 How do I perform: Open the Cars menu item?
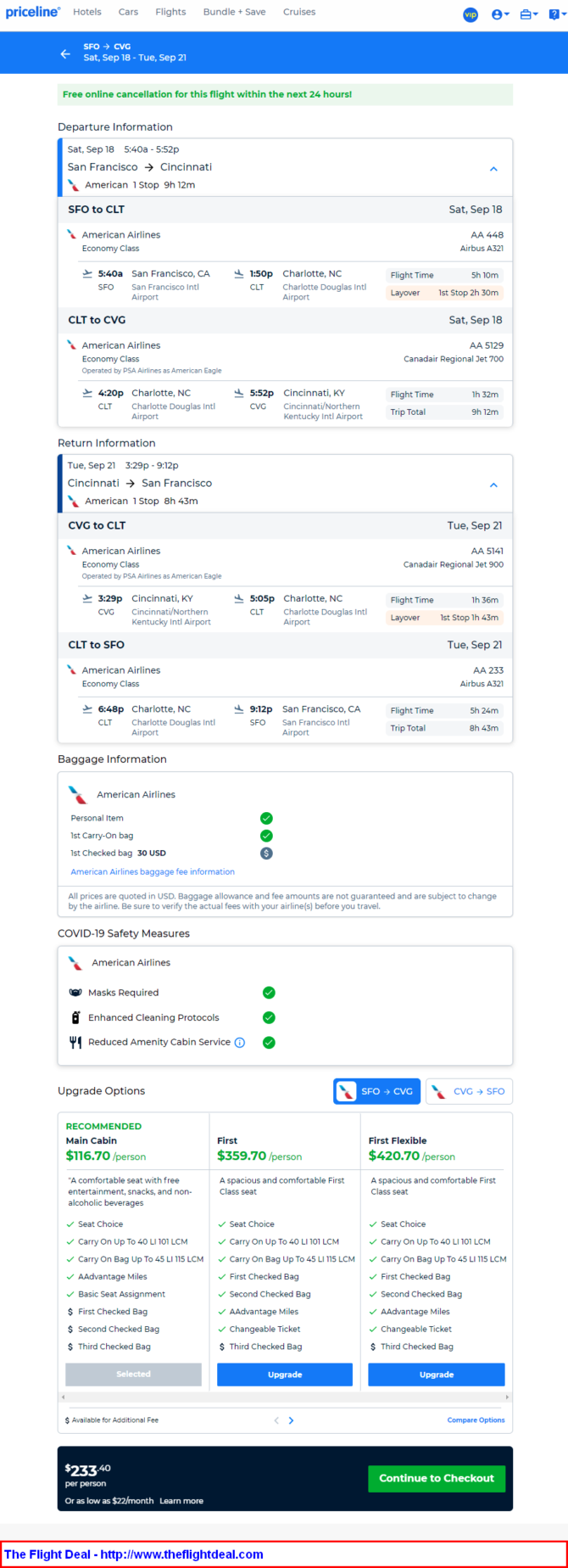128,12
